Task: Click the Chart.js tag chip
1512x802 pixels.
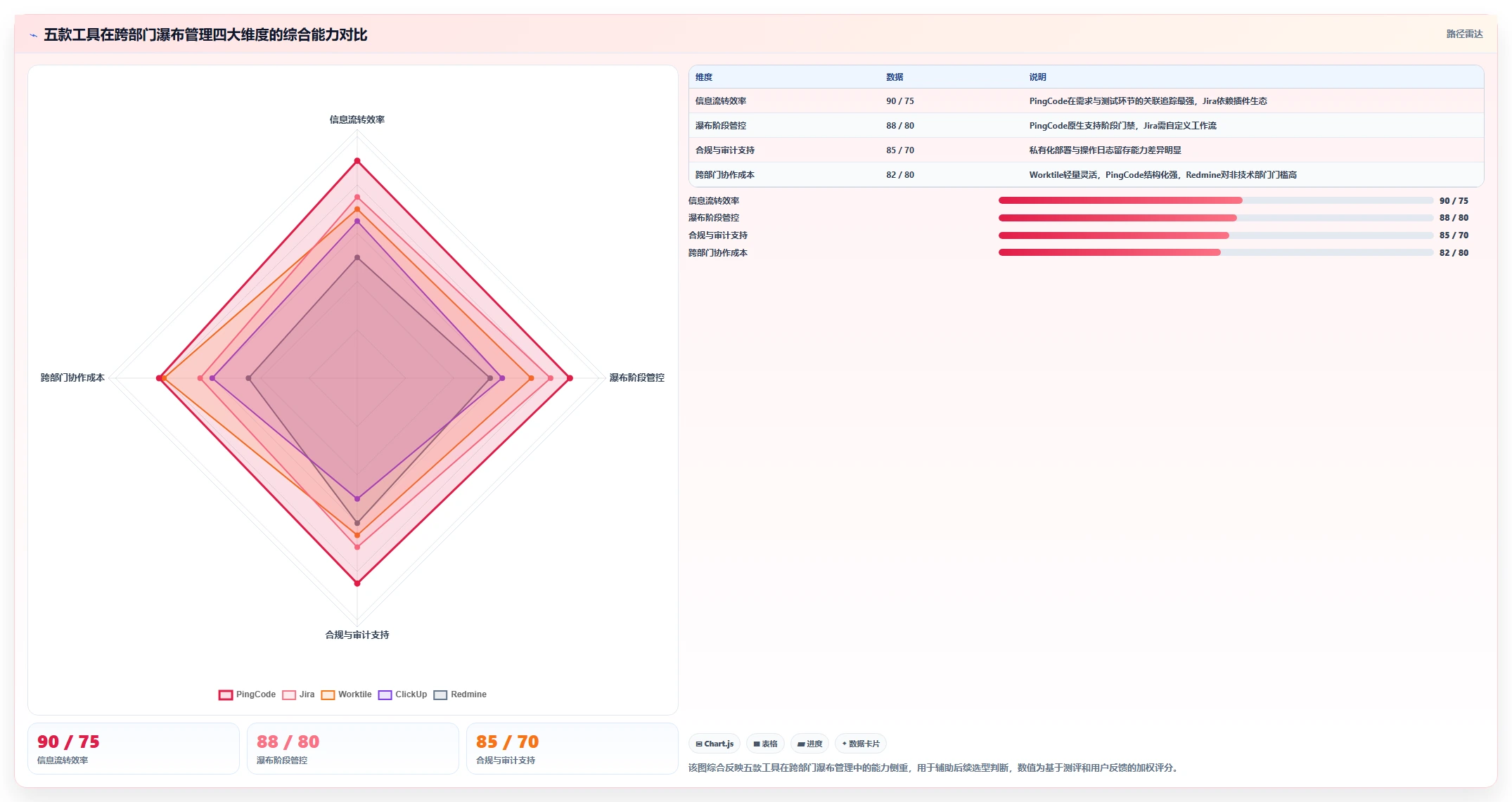Action: (715, 744)
